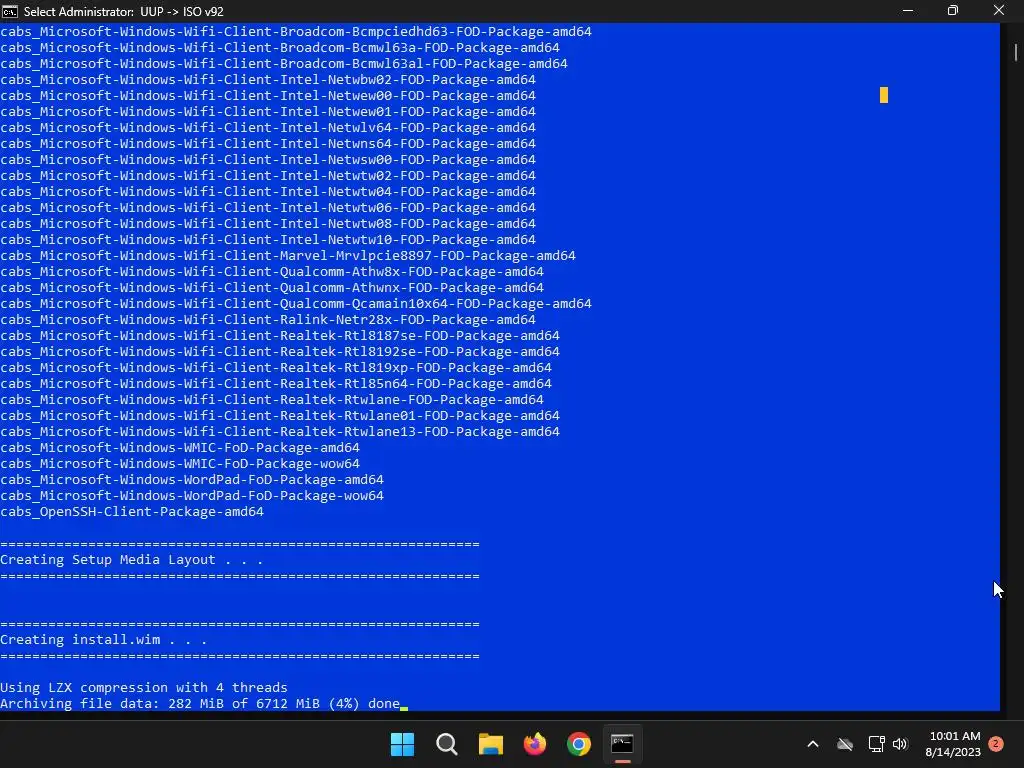The width and height of the screenshot is (1024, 768).
Task: Click line with Qualcomm-Qcamain10x64 package
Action: pyautogui.click(x=296, y=304)
